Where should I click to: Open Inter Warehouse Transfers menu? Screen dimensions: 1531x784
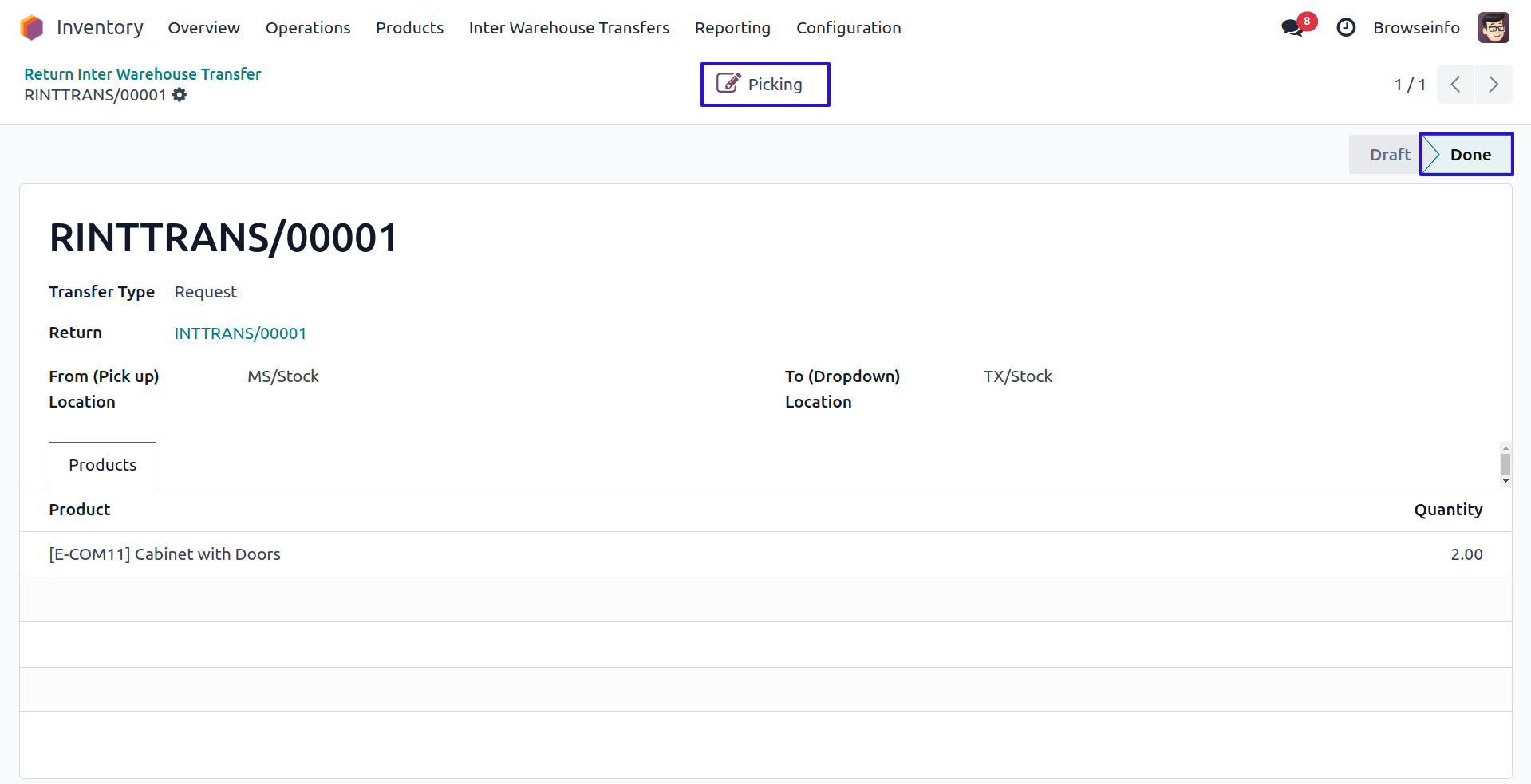pyautogui.click(x=569, y=28)
